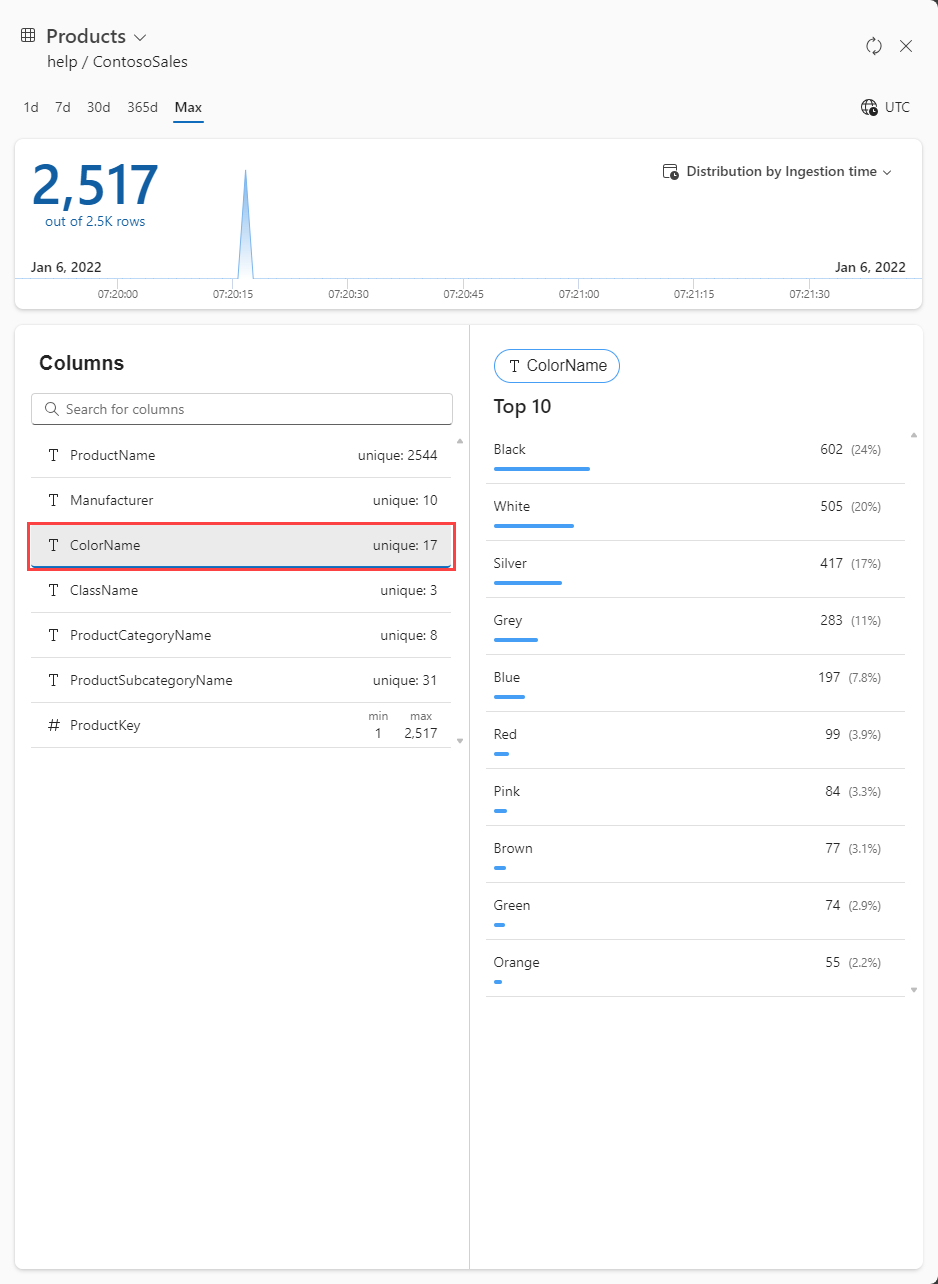Expand the Products table selector chevron

point(140,36)
